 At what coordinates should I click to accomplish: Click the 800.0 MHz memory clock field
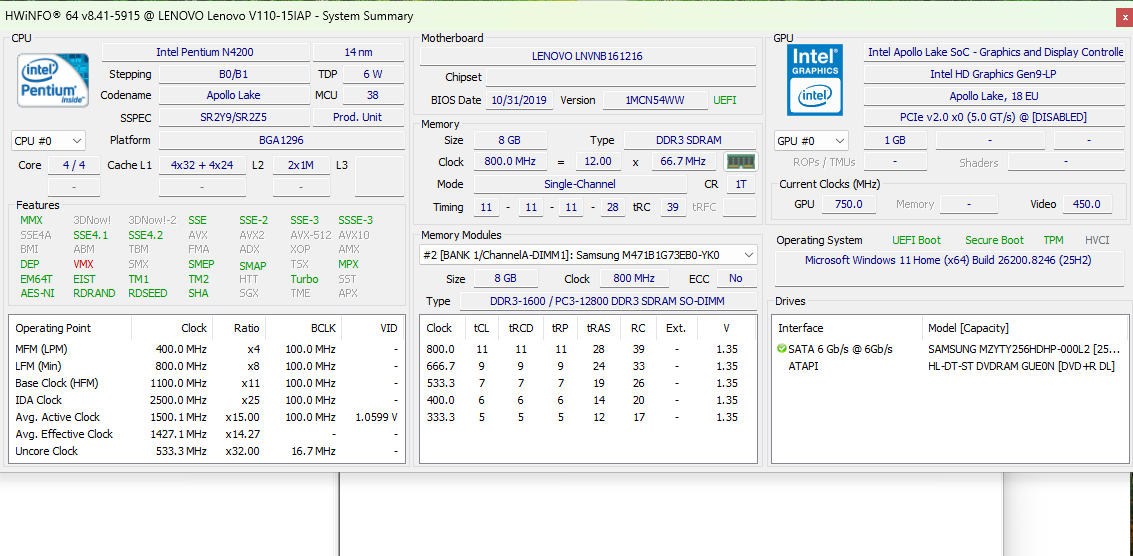point(508,162)
